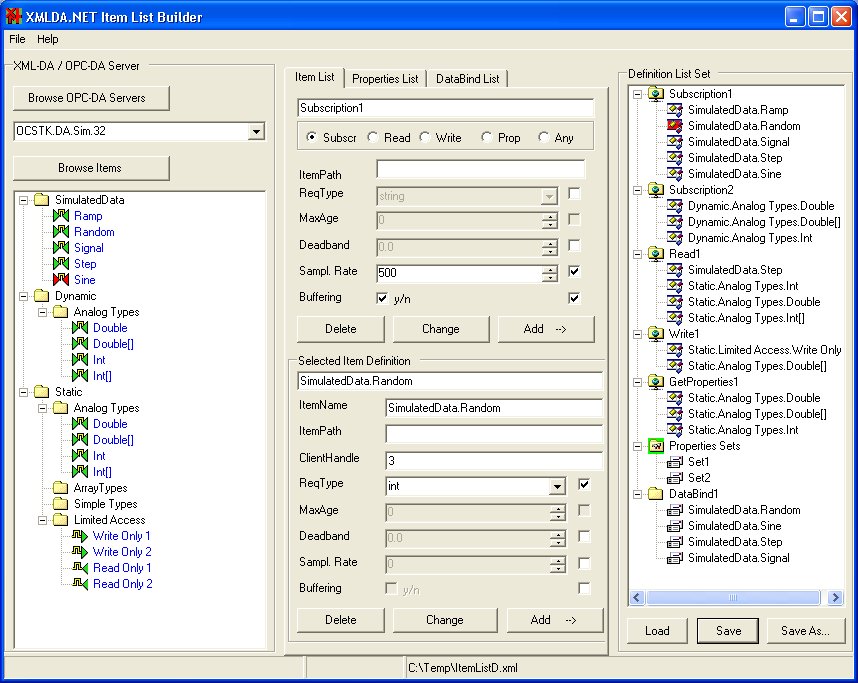Click the Read Only 2 item icon
This screenshot has width=858, height=683.
(x=80, y=584)
